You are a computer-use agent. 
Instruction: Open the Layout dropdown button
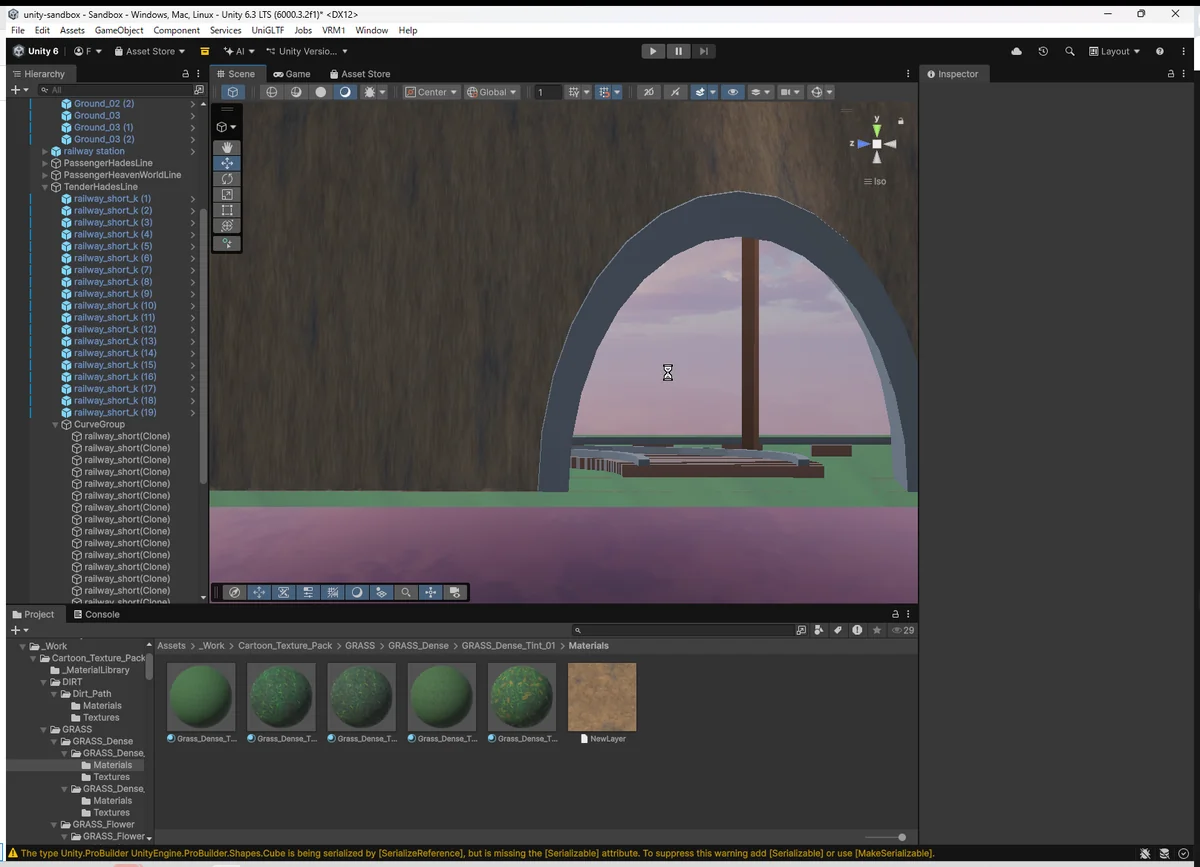[x=1114, y=51]
